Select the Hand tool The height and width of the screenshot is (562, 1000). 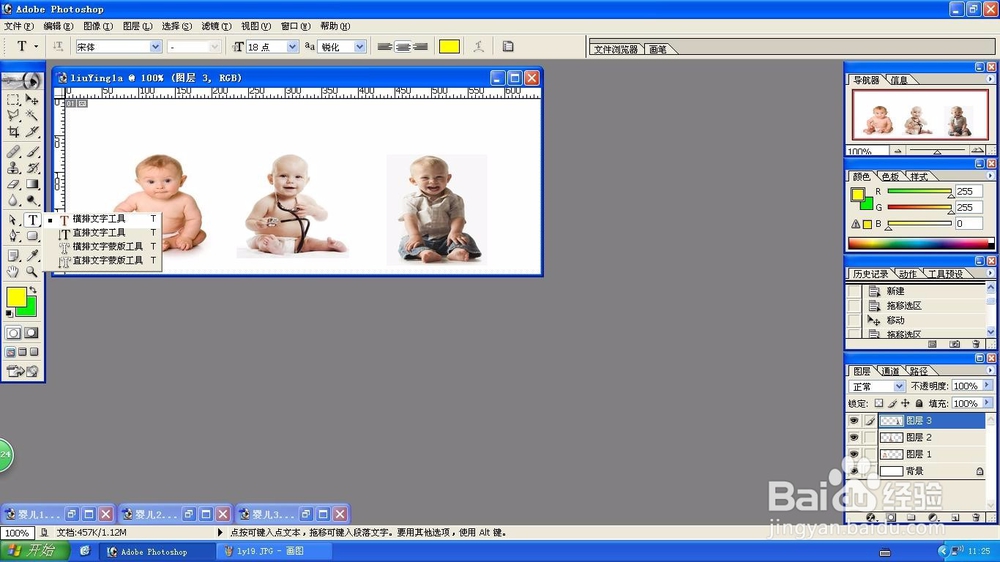point(13,272)
